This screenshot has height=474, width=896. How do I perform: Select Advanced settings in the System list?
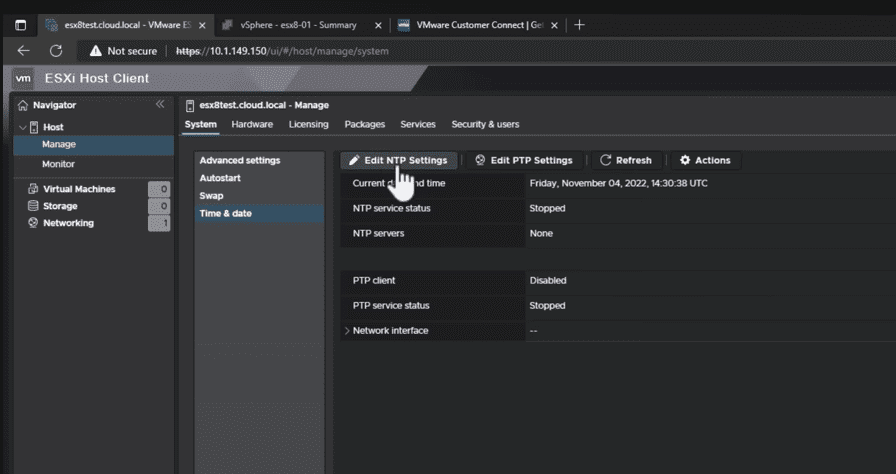[240, 160]
